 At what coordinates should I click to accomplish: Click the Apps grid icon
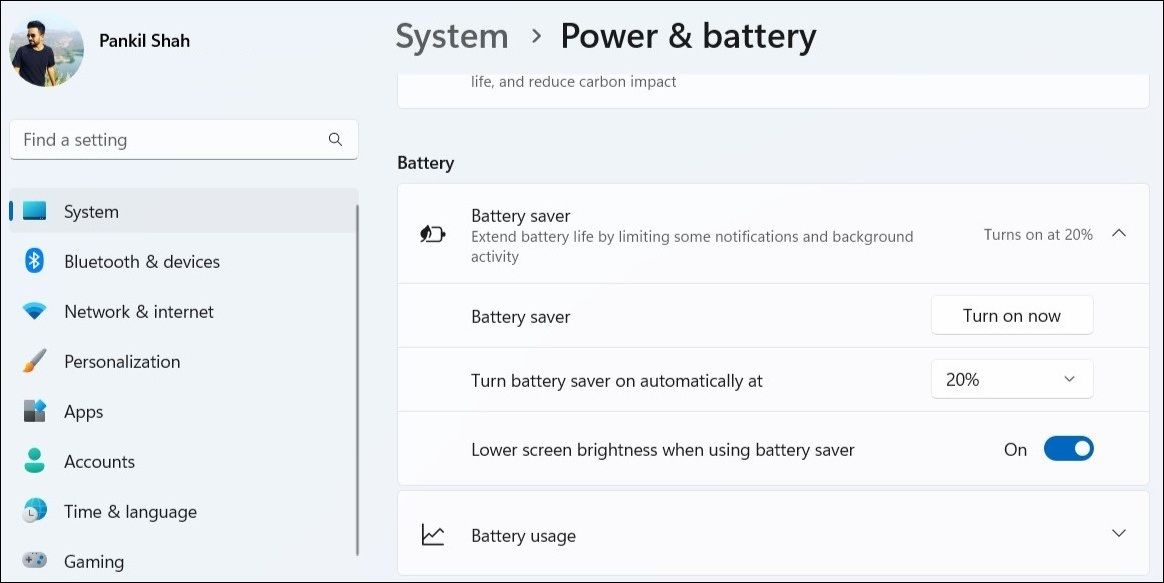point(35,412)
